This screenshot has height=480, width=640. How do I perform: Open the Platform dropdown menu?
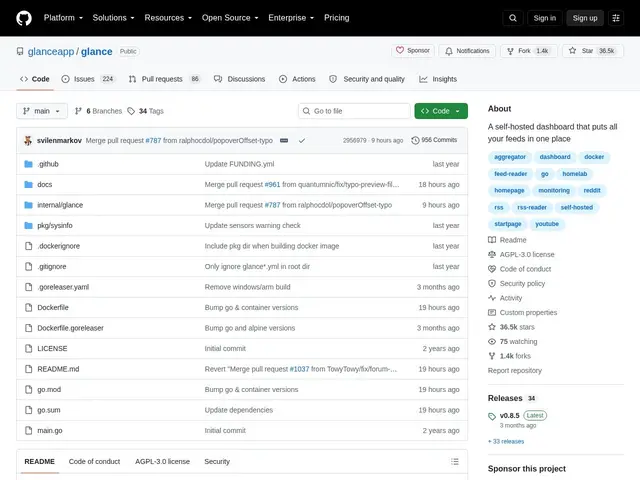click(63, 18)
